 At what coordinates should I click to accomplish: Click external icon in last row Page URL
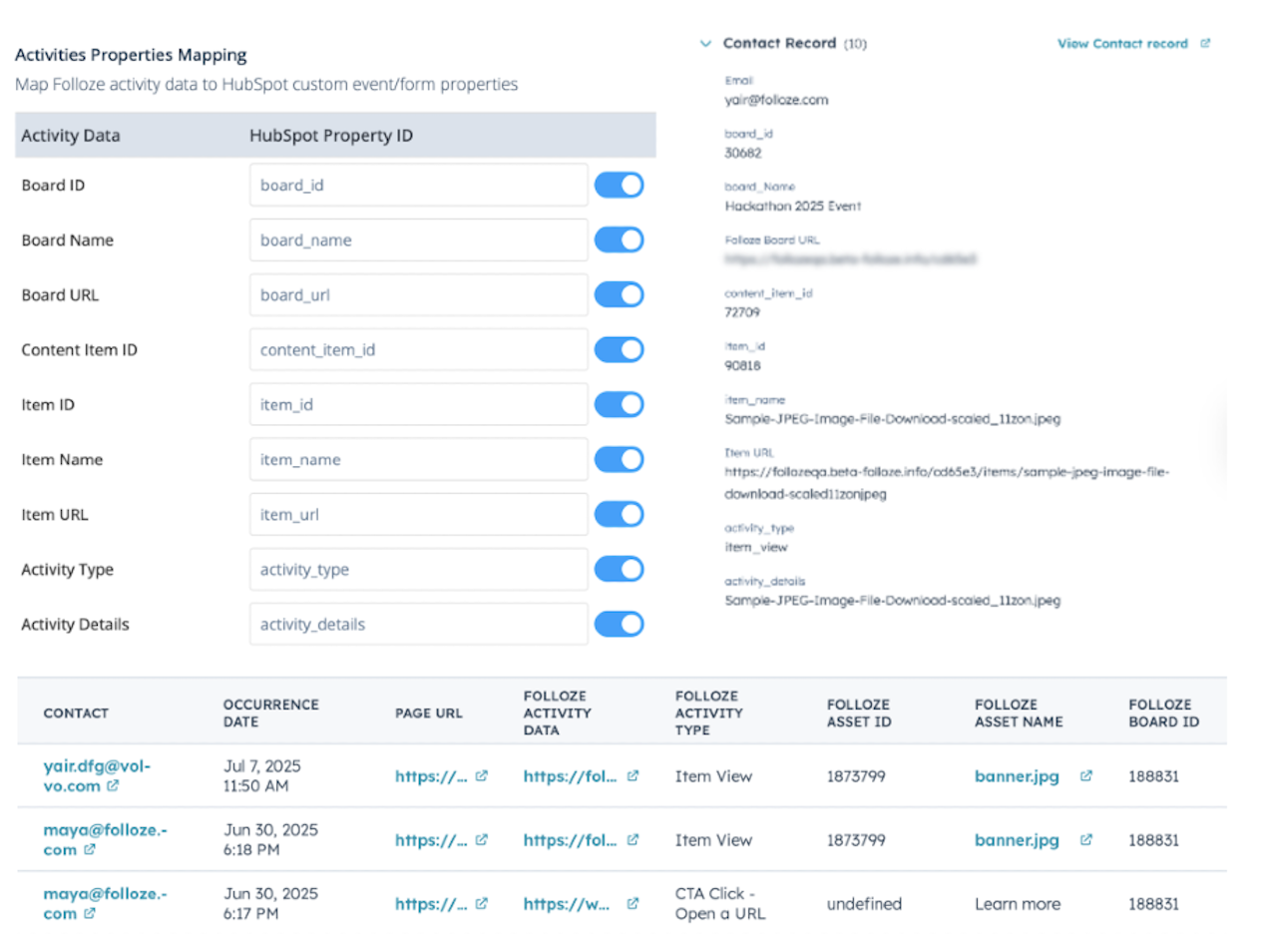pos(482,904)
